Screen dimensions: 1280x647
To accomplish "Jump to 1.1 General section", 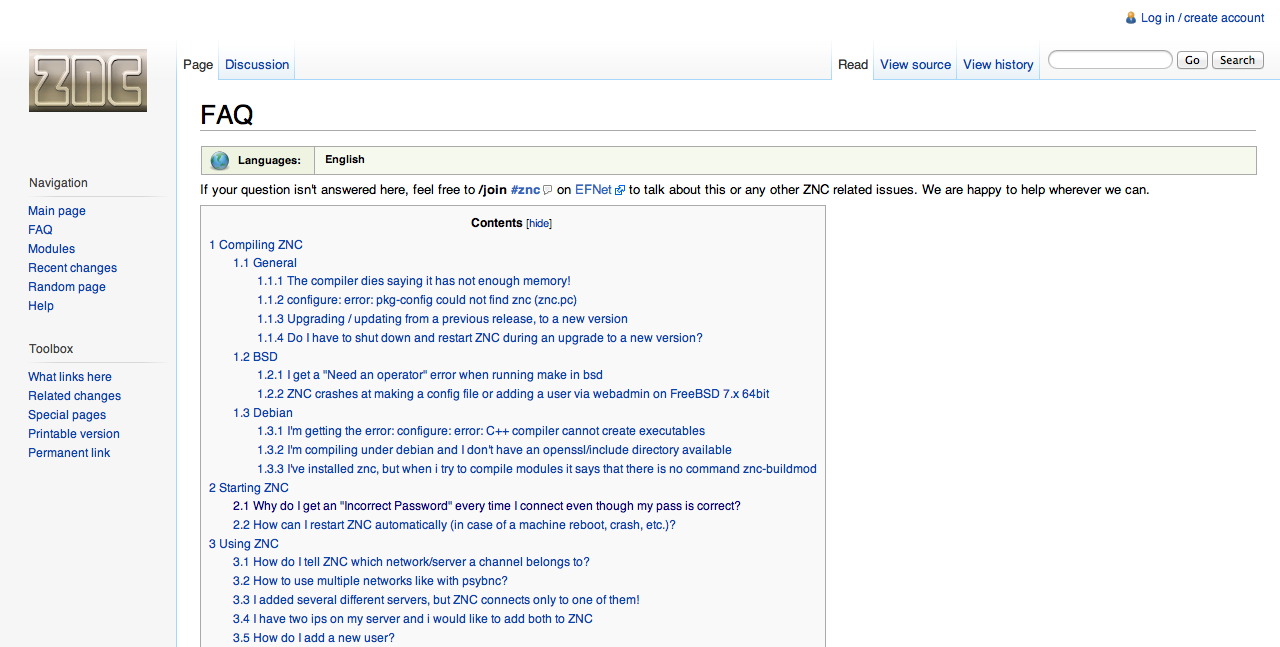I will tap(265, 263).
